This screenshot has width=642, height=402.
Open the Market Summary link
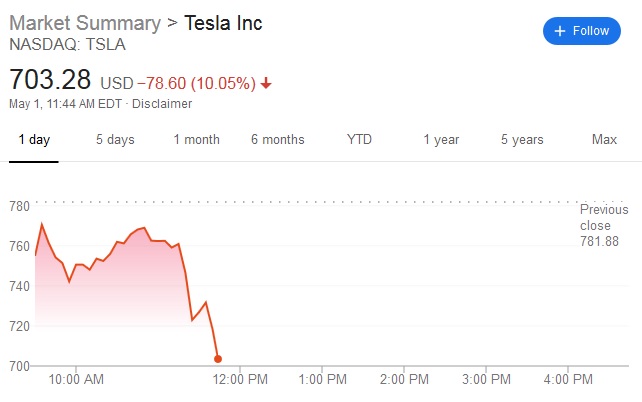[84, 23]
